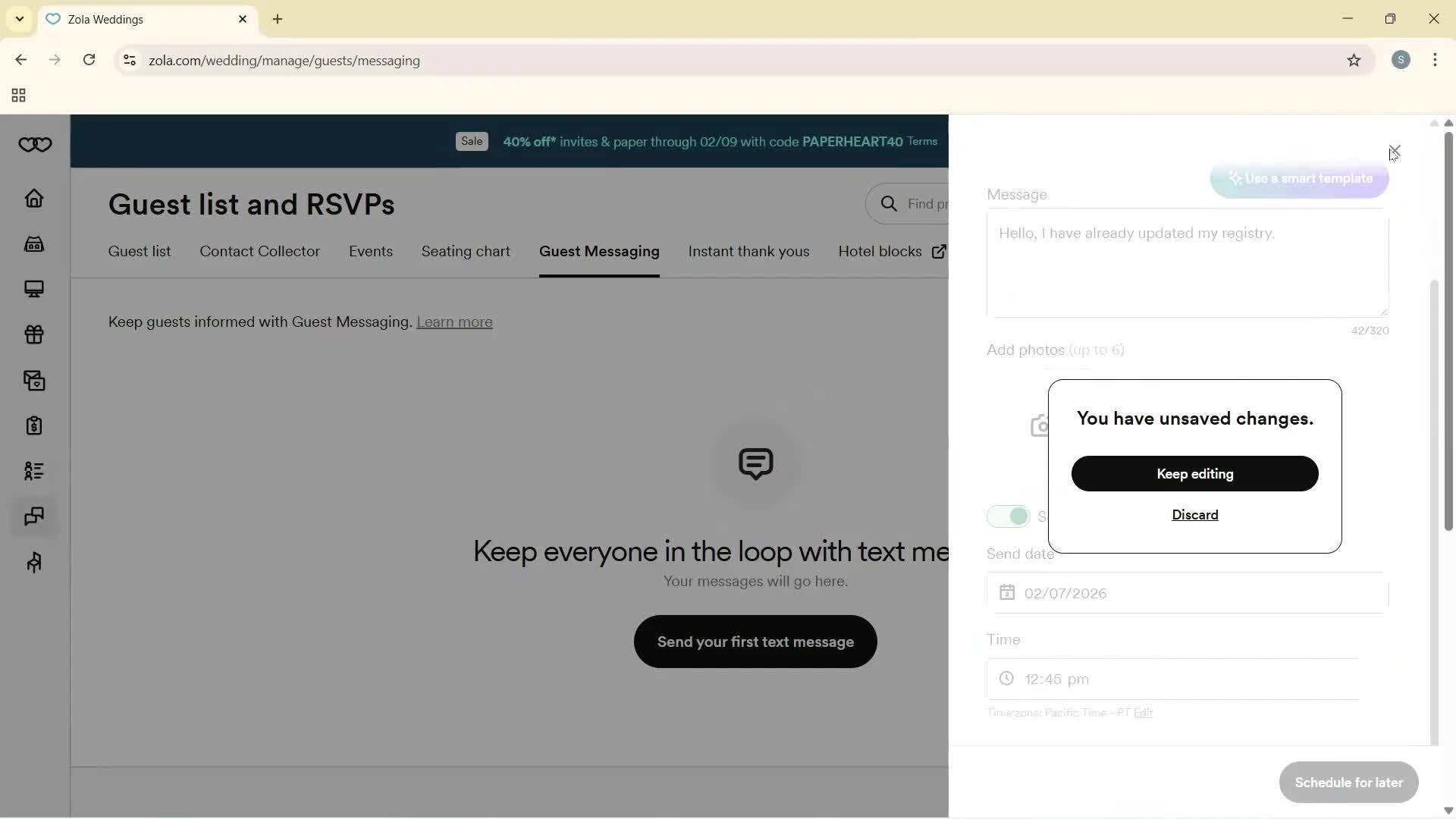Click the Keep editing button
Image resolution: width=1456 pixels, height=819 pixels.
coord(1194,474)
